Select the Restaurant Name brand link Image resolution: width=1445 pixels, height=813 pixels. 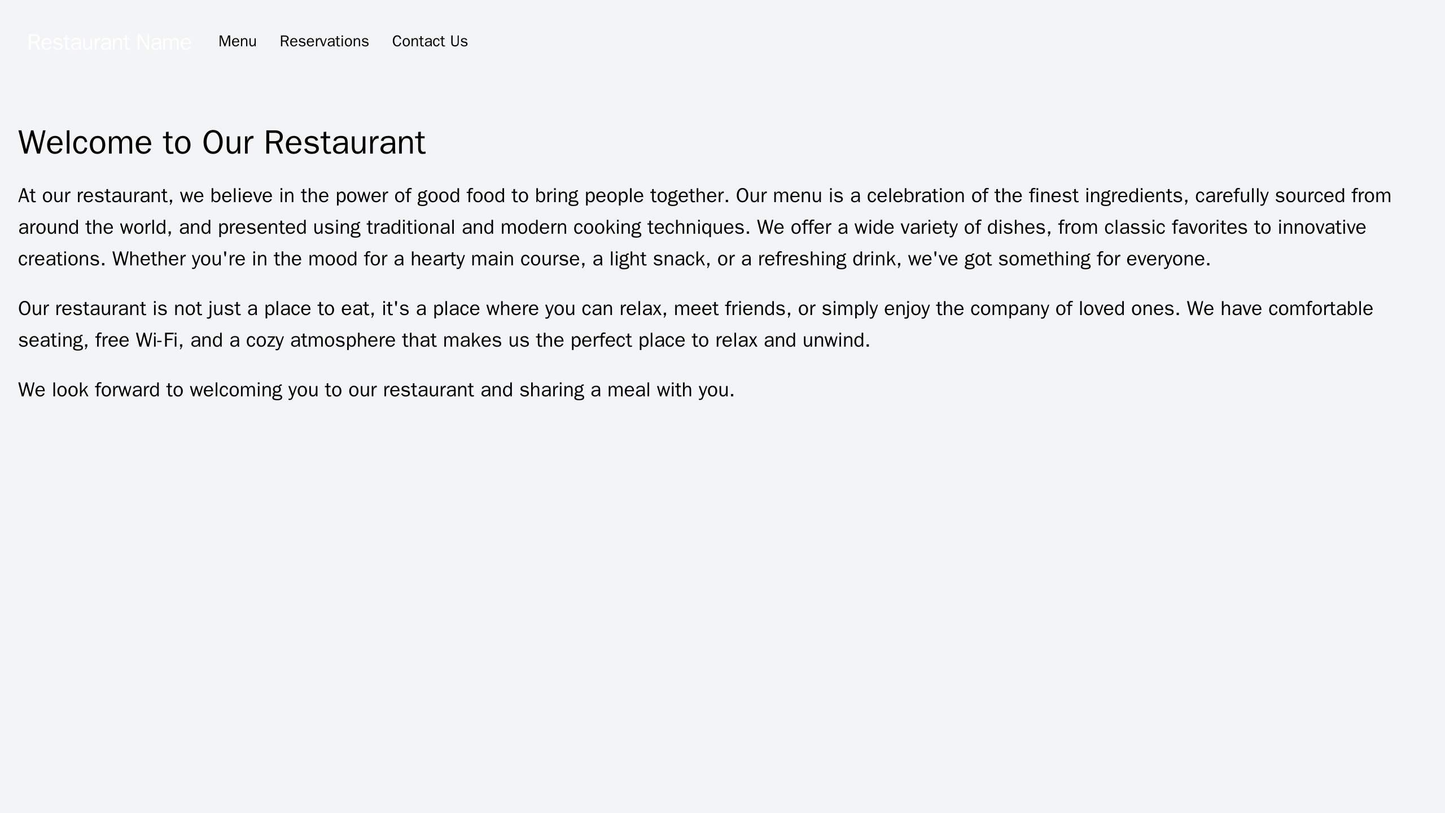(x=109, y=41)
